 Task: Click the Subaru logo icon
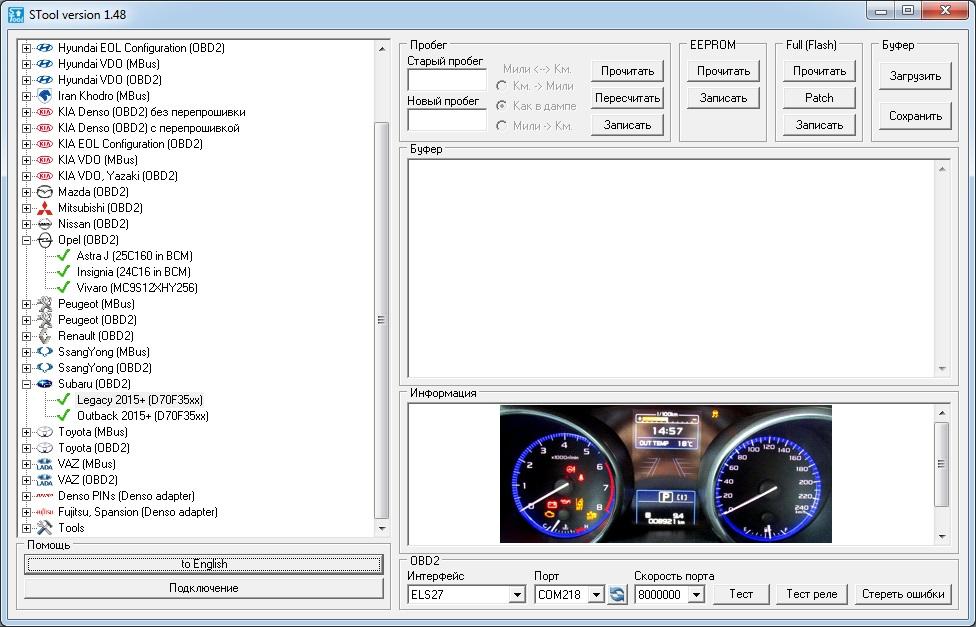click(44, 384)
